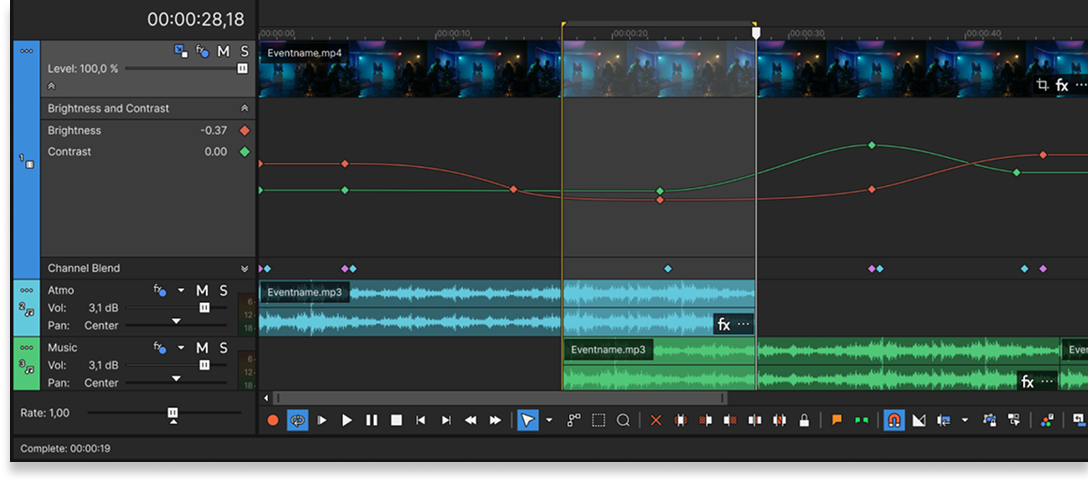Open Music track FX button

[160, 348]
